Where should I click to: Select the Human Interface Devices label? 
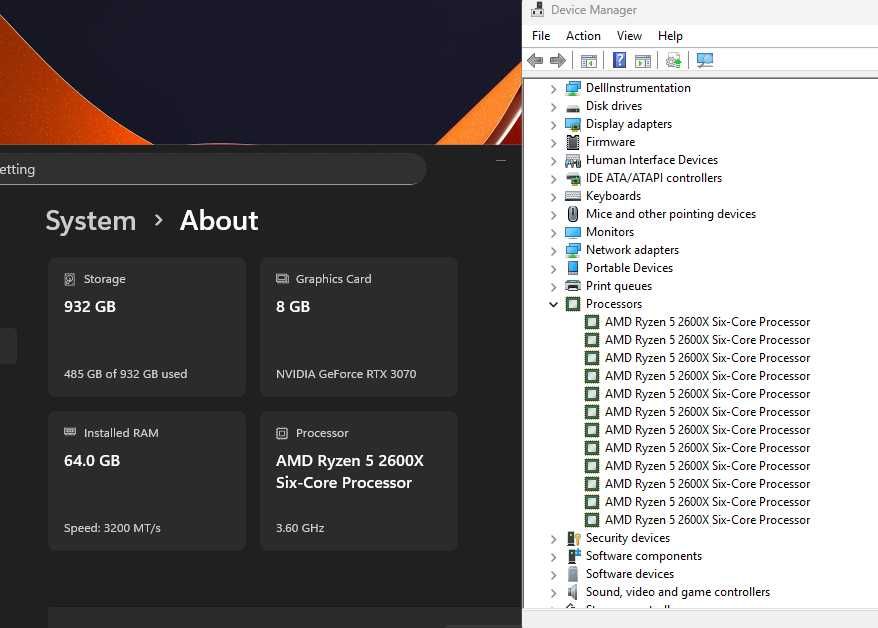[652, 160]
